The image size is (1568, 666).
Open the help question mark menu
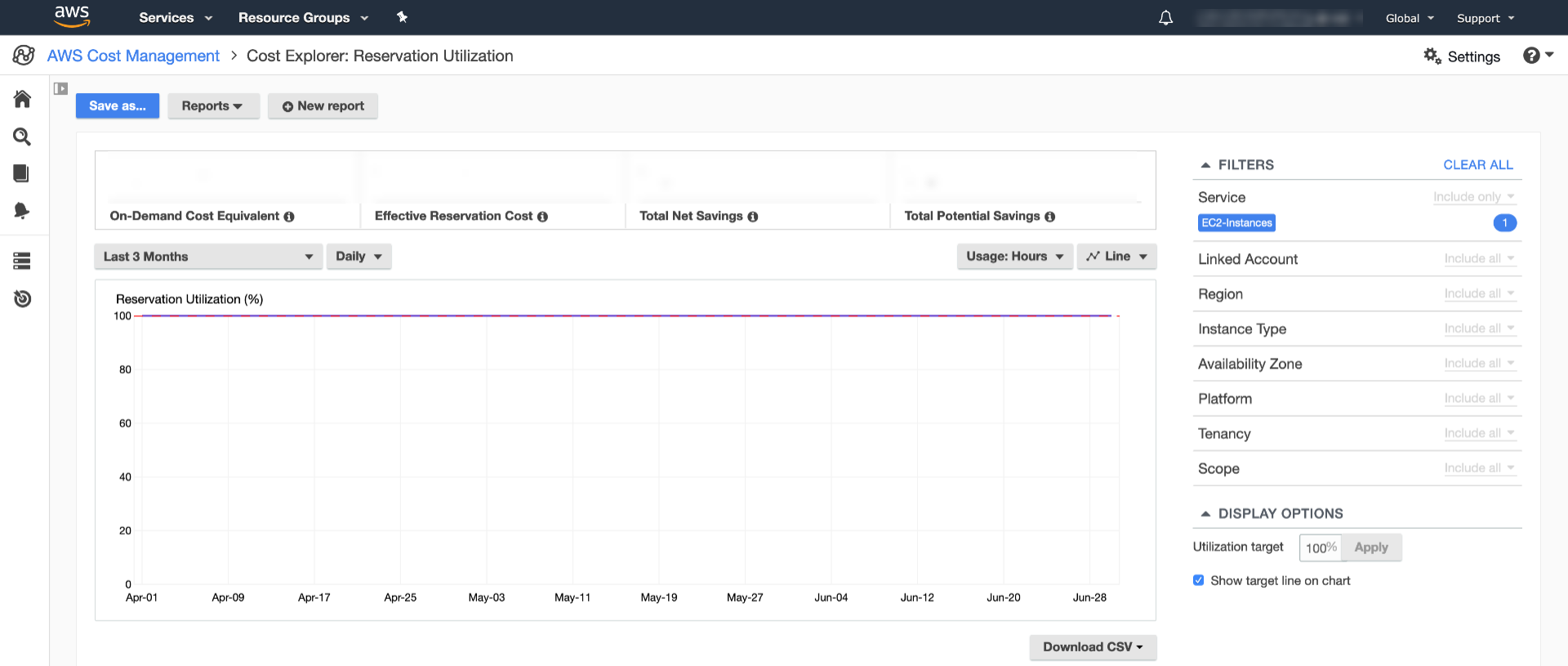pos(1538,56)
